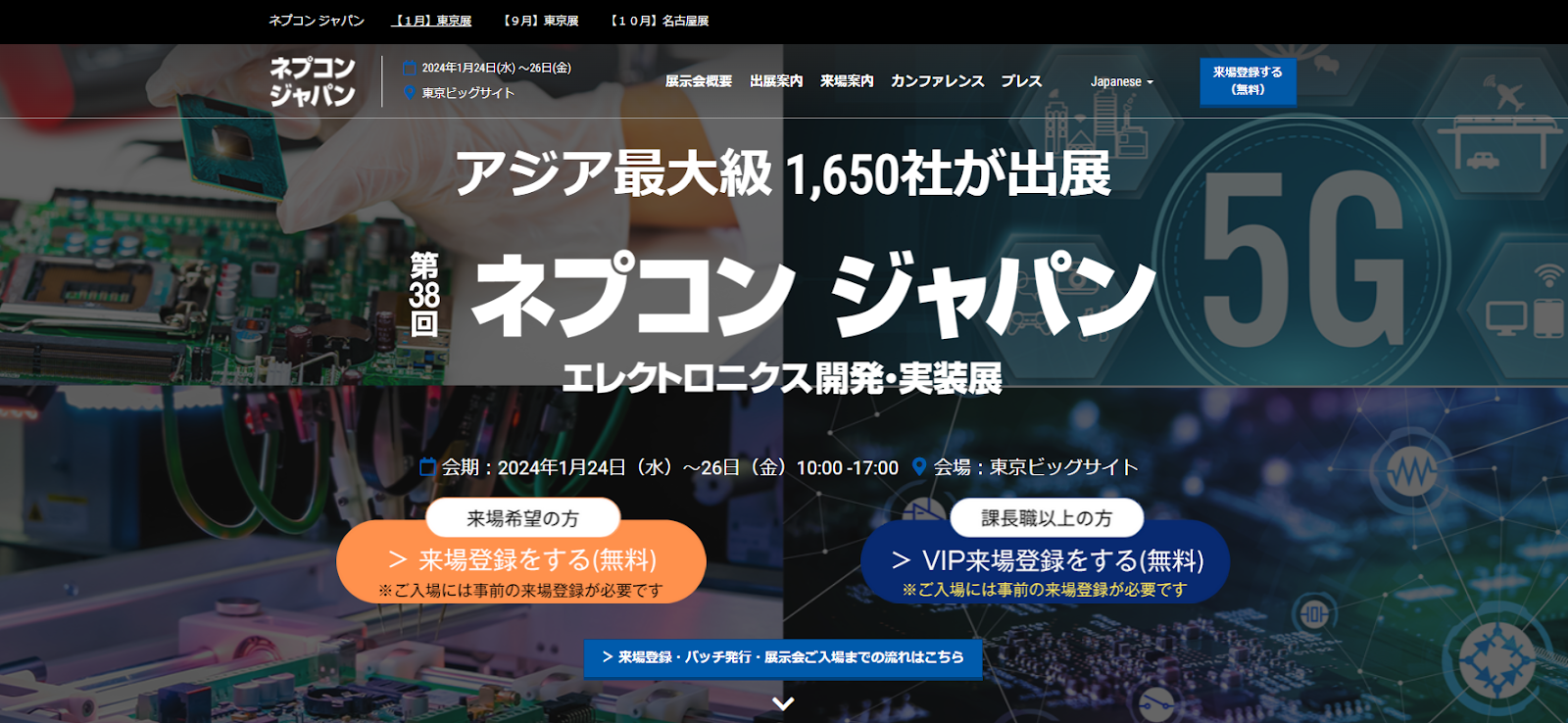Viewport: 1568px width, 723px height.
Task: Click the 東京ビッグサイト text in header
Action: click(468, 93)
